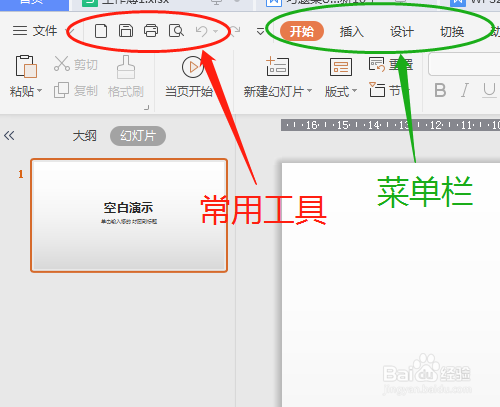
Task: Click the font name input box
Action: (x=464, y=64)
